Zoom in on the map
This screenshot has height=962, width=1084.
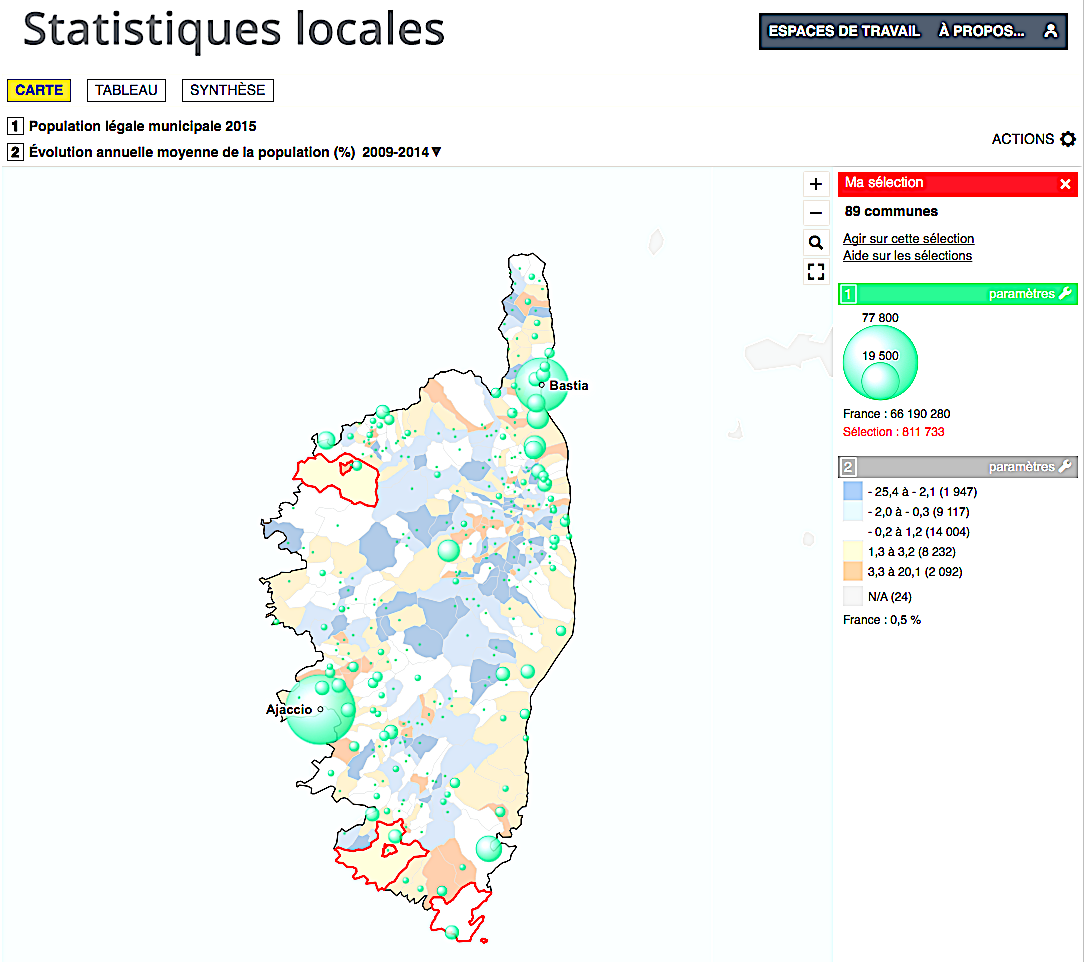pyautogui.click(x=815, y=183)
